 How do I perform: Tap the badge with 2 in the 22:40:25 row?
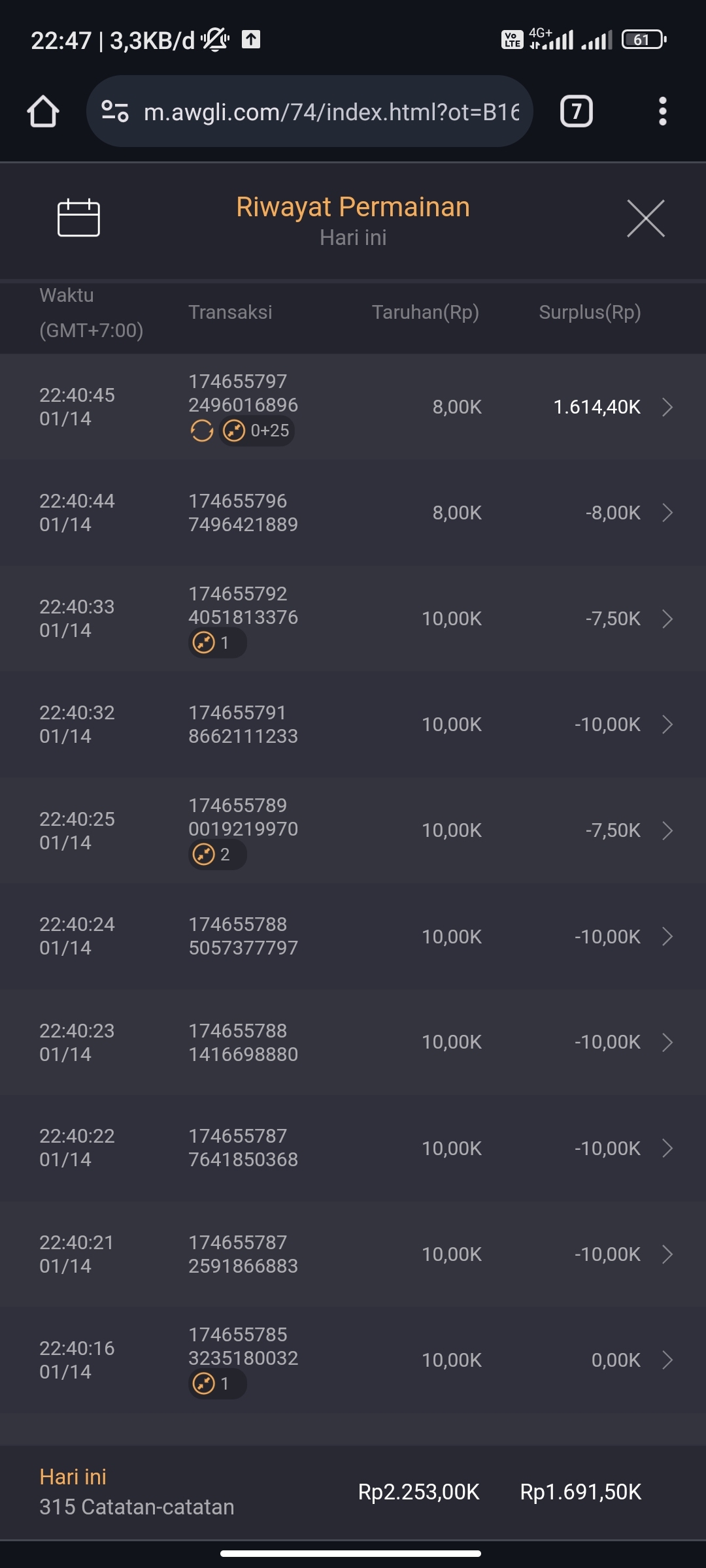(216, 855)
